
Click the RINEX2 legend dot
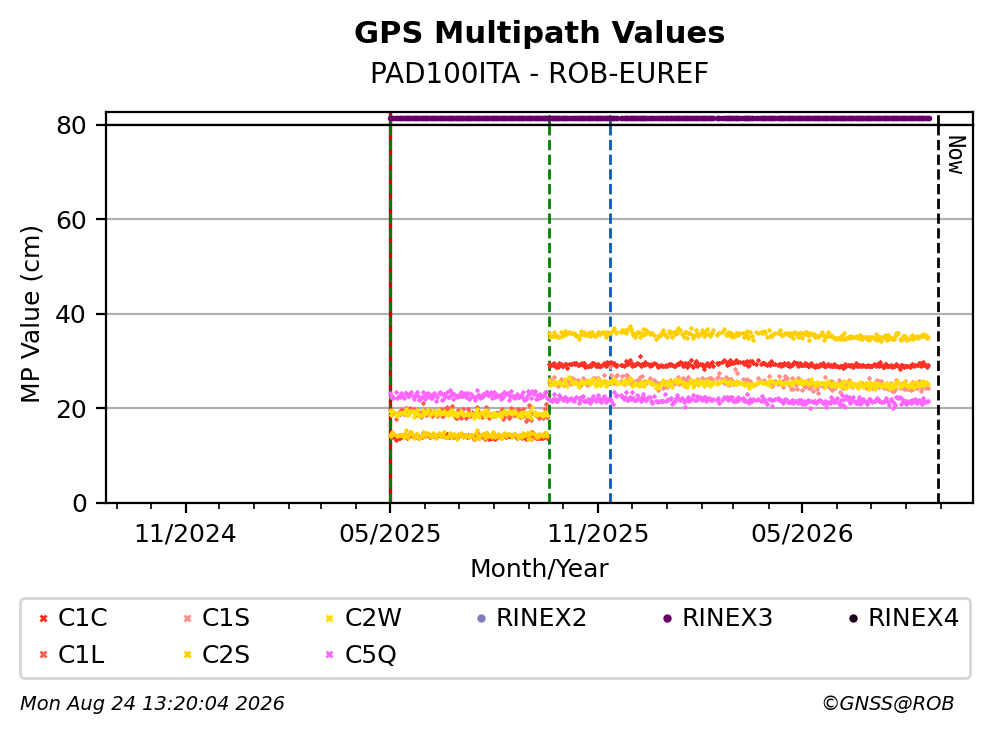481,618
